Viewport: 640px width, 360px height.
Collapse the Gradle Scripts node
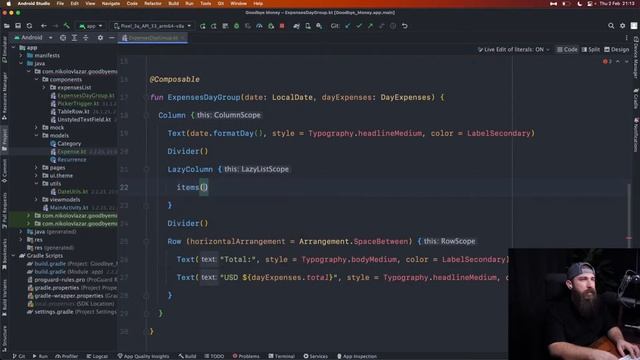13,256
